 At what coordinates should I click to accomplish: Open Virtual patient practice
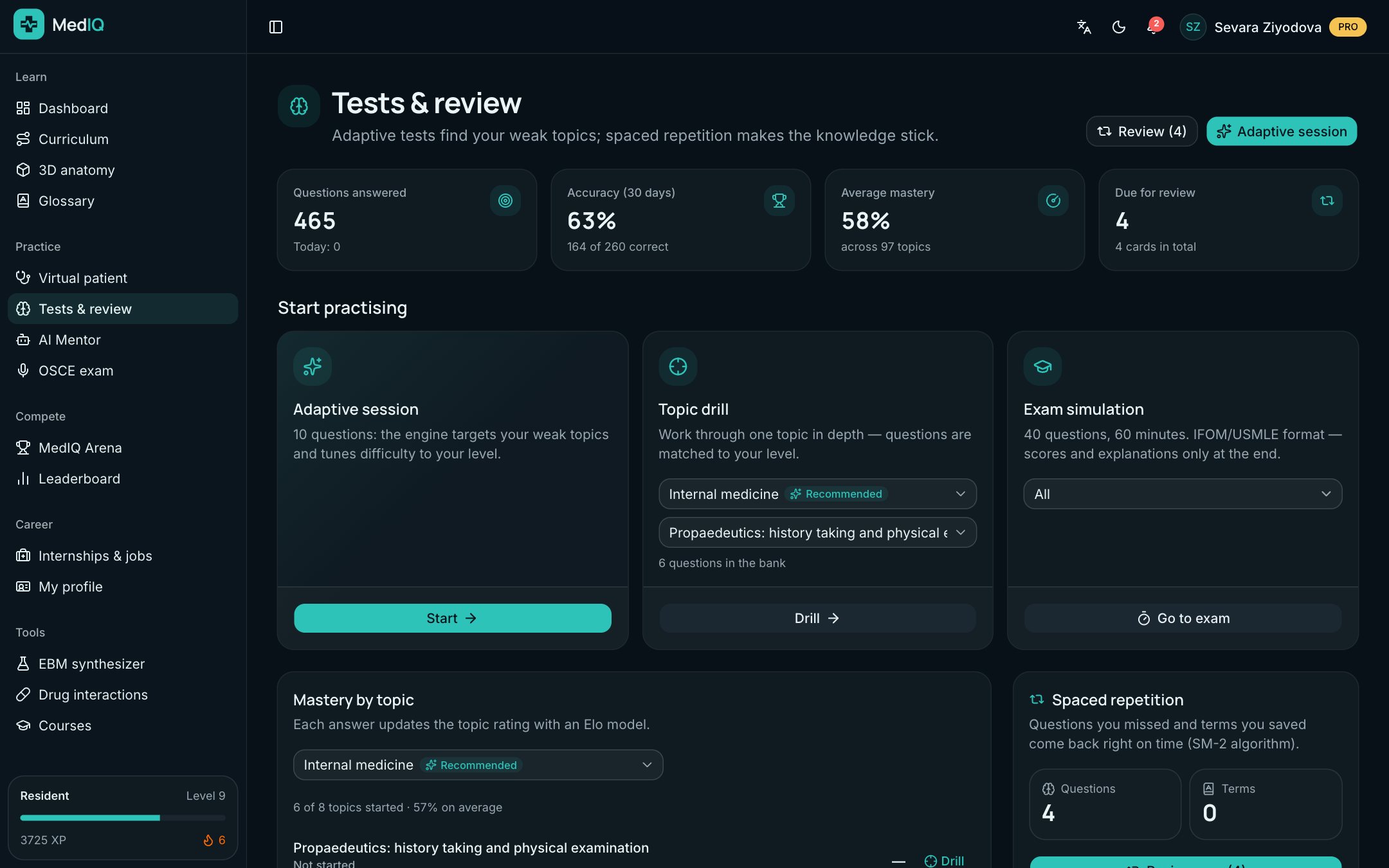[123, 278]
